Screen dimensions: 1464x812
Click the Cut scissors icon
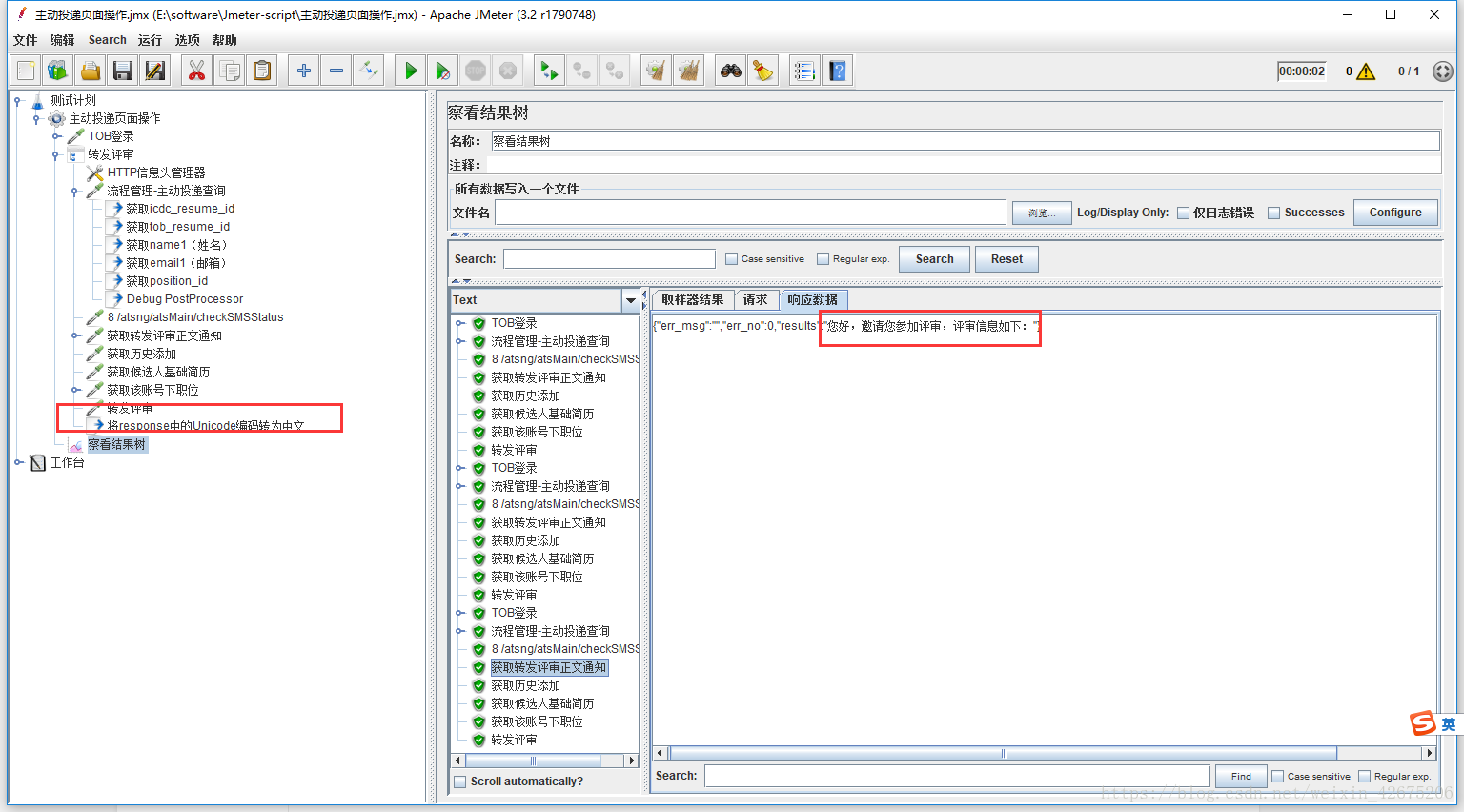point(197,71)
